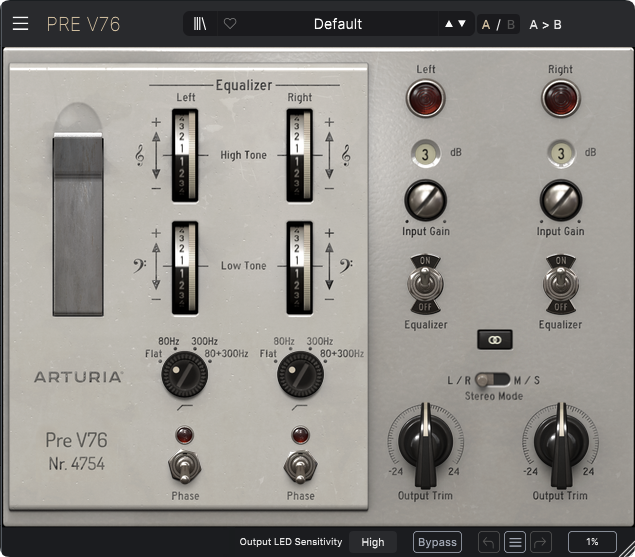The height and width of the screenshot is (557, 635).
Task: Click the Left Low Tone wheel
Action: click(185, 267)
